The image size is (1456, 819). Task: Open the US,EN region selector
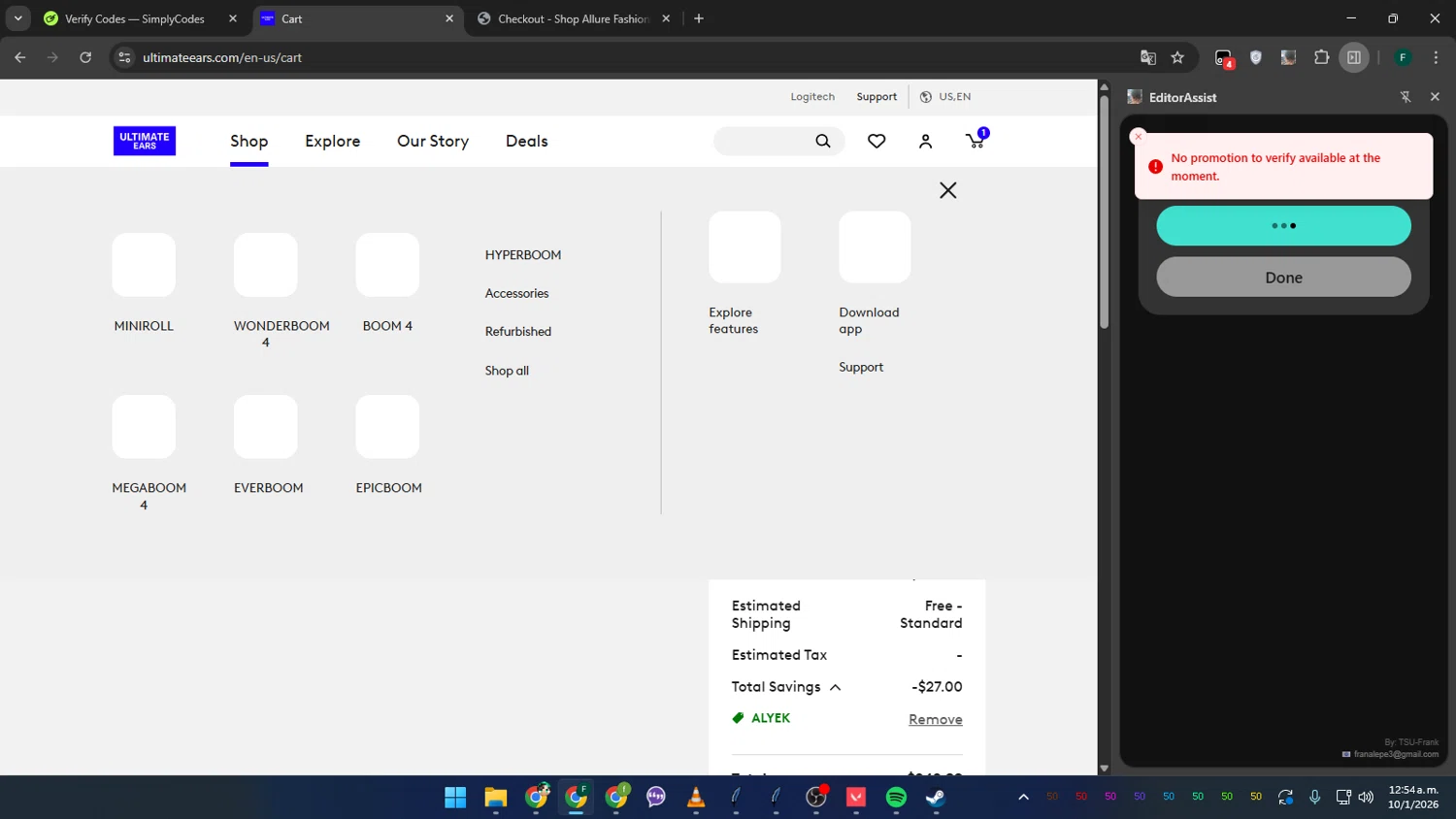click(945, 97)
